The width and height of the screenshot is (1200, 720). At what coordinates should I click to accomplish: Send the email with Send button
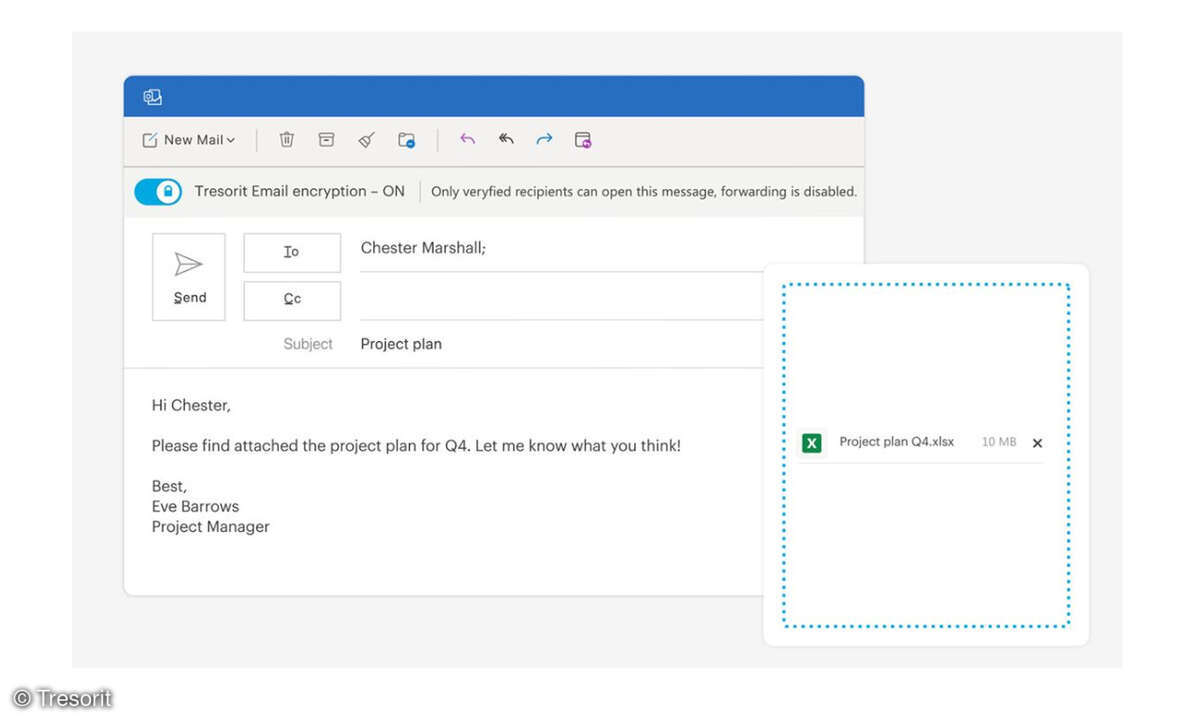pyautogui.click(x=189, y=277)
